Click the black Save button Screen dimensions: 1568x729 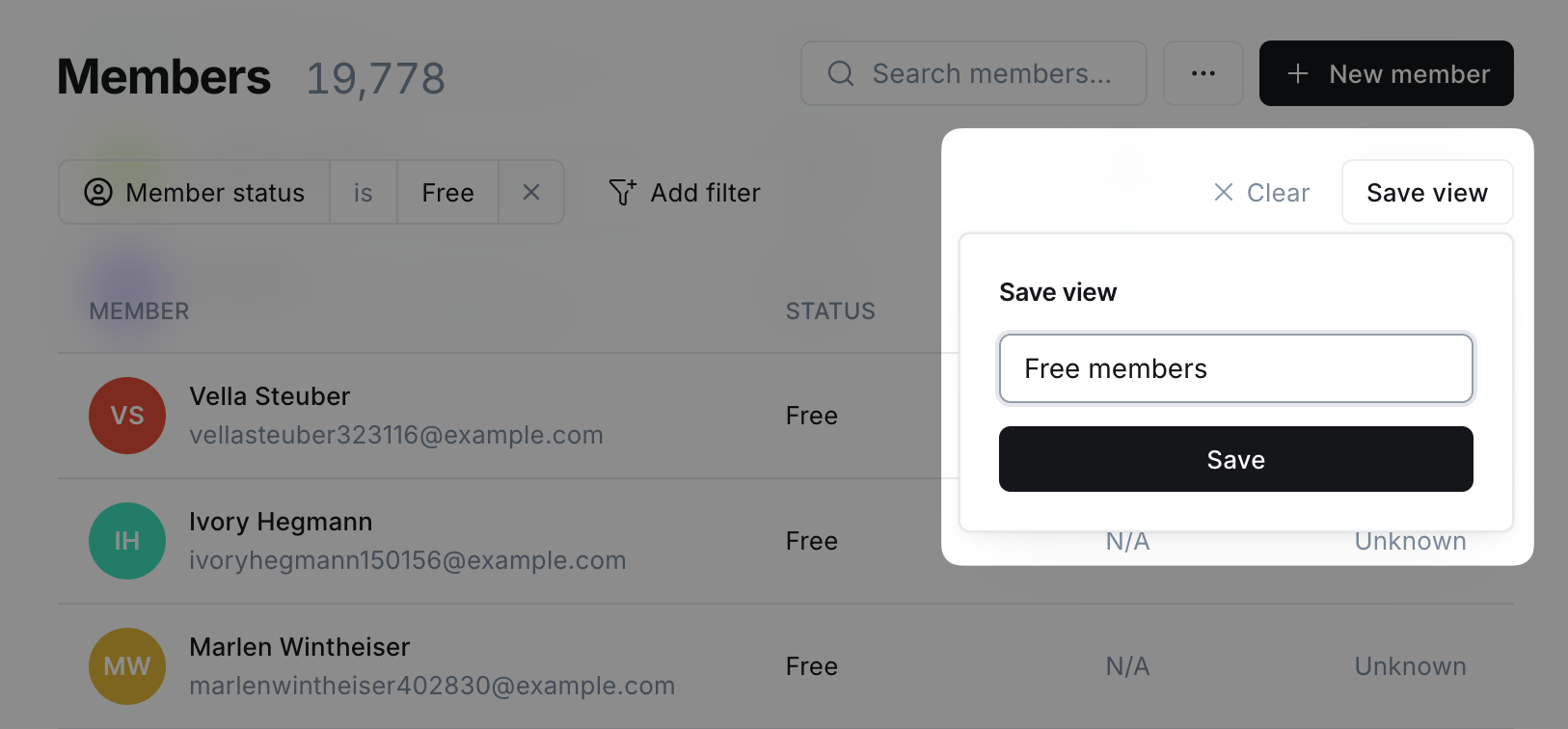(1236, 459)
